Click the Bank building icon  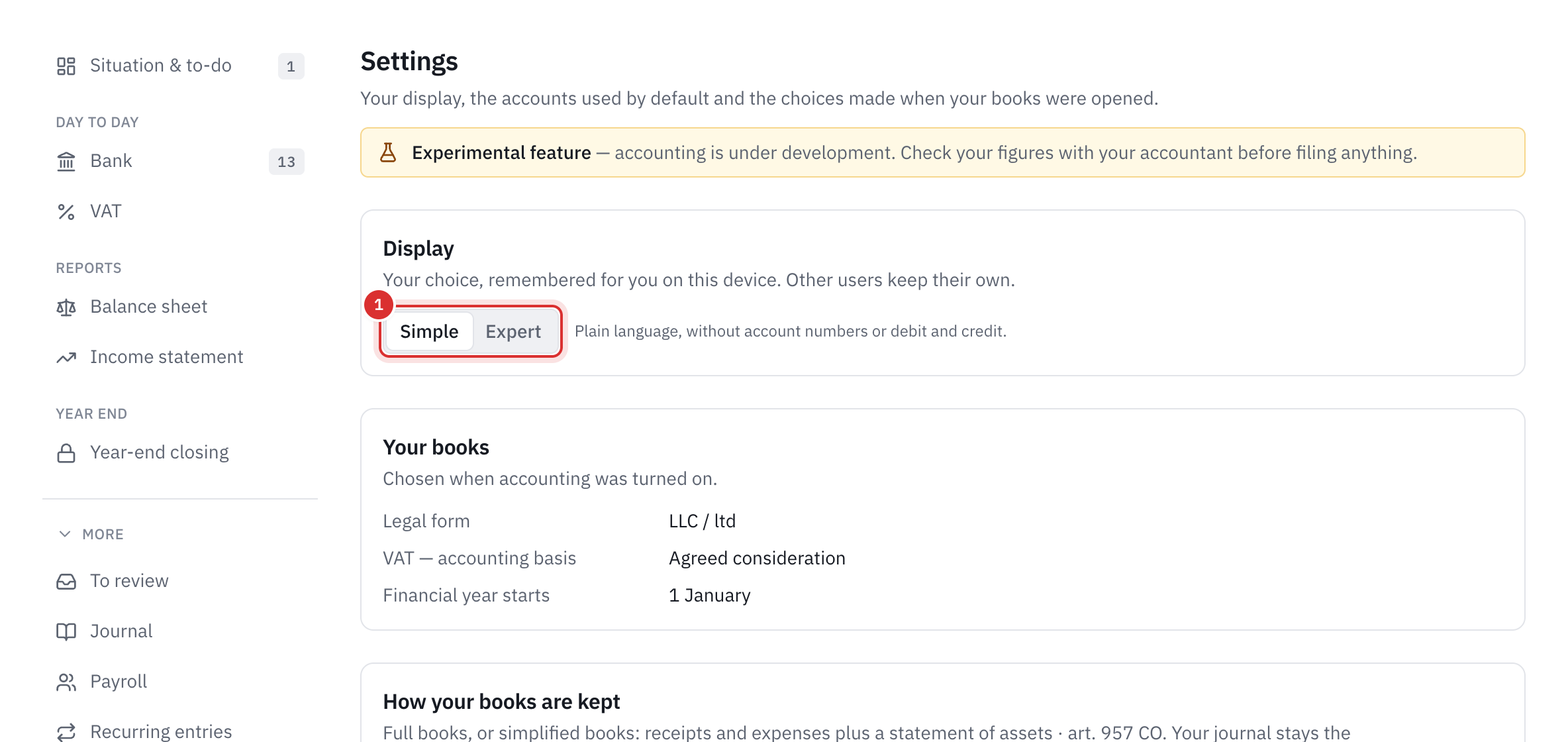coord(66,161)
